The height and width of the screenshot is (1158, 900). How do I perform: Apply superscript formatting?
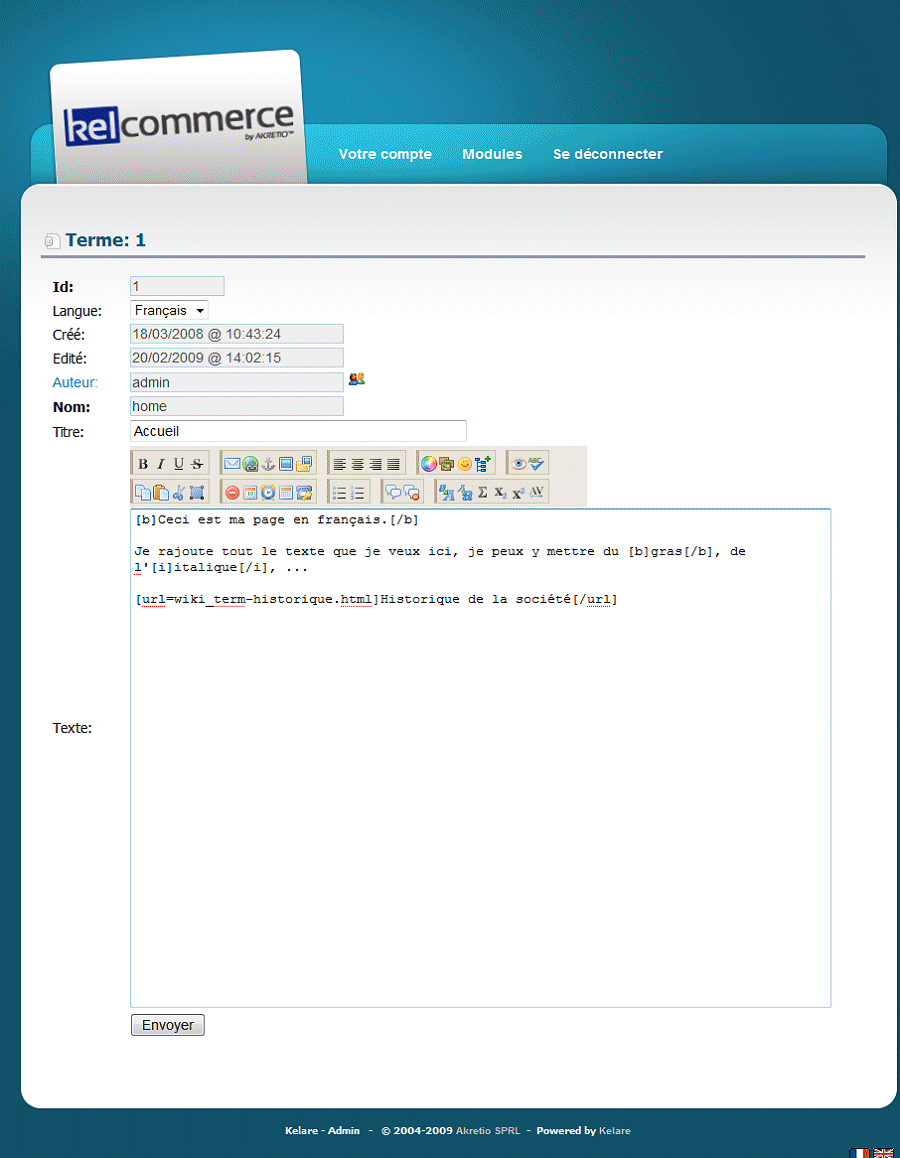click(518, 492)
